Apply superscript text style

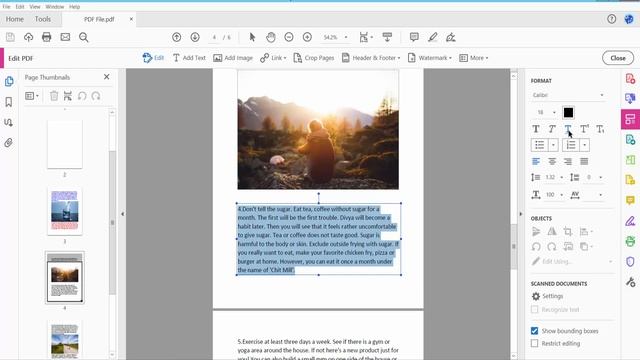pos(584,129)
